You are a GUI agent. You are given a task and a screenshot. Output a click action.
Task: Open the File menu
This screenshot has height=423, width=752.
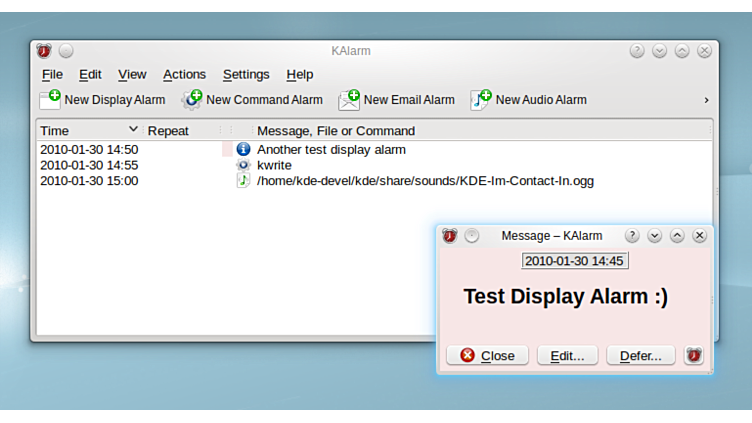[x=52, y=74]
